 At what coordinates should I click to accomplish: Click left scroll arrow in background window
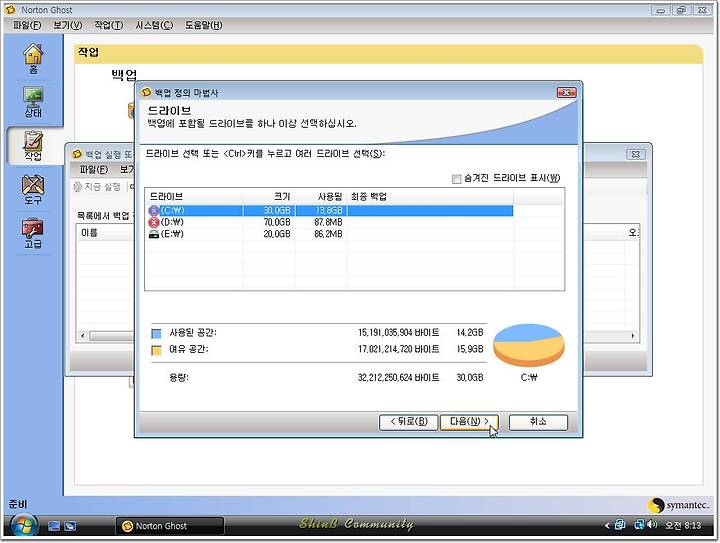[x=83, y=336]
